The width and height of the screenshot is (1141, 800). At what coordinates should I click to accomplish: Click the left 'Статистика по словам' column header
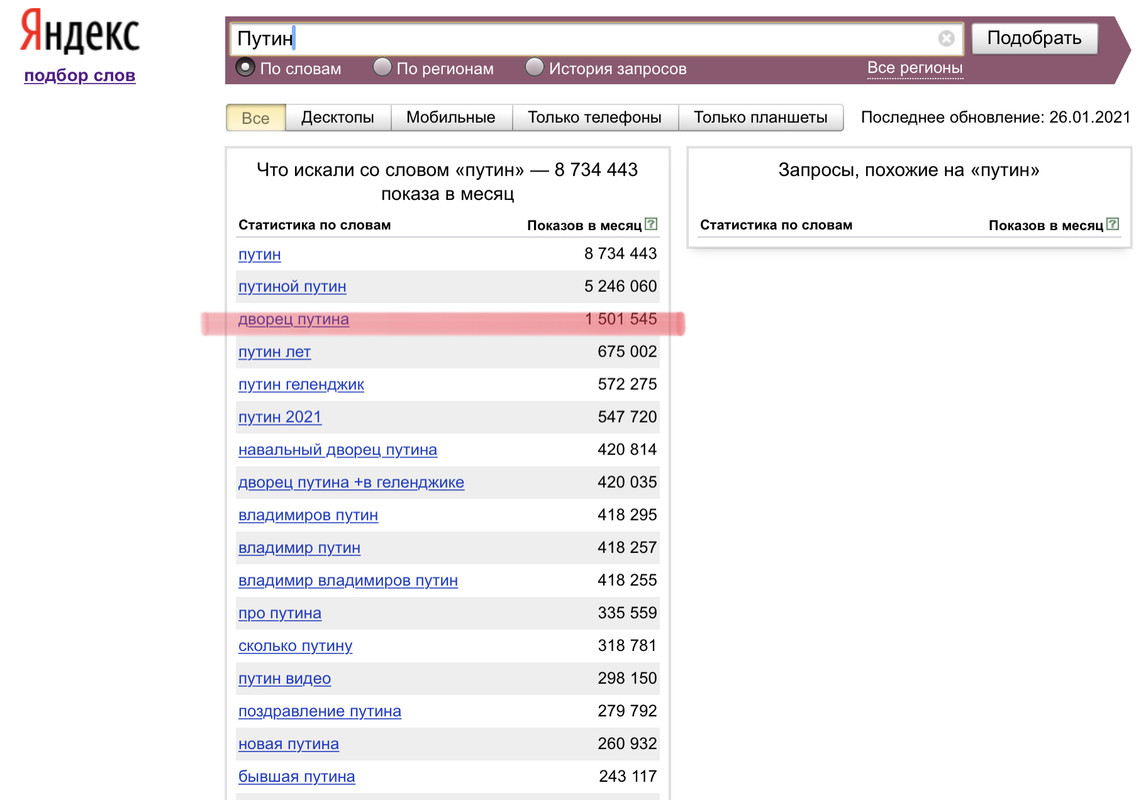tap(314, 225)
